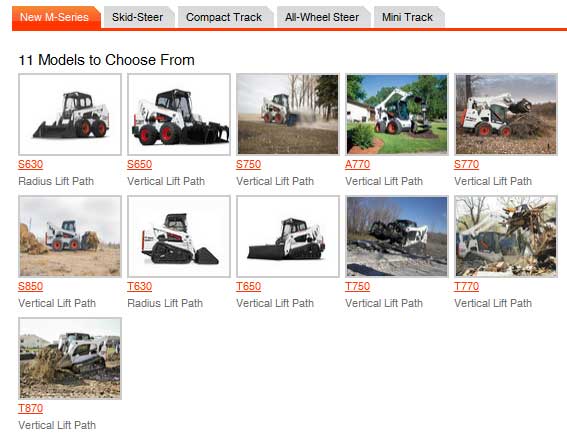567x444 pixels.
Task: Select the S650 loader product photo
Action: [x=179, y=114]
